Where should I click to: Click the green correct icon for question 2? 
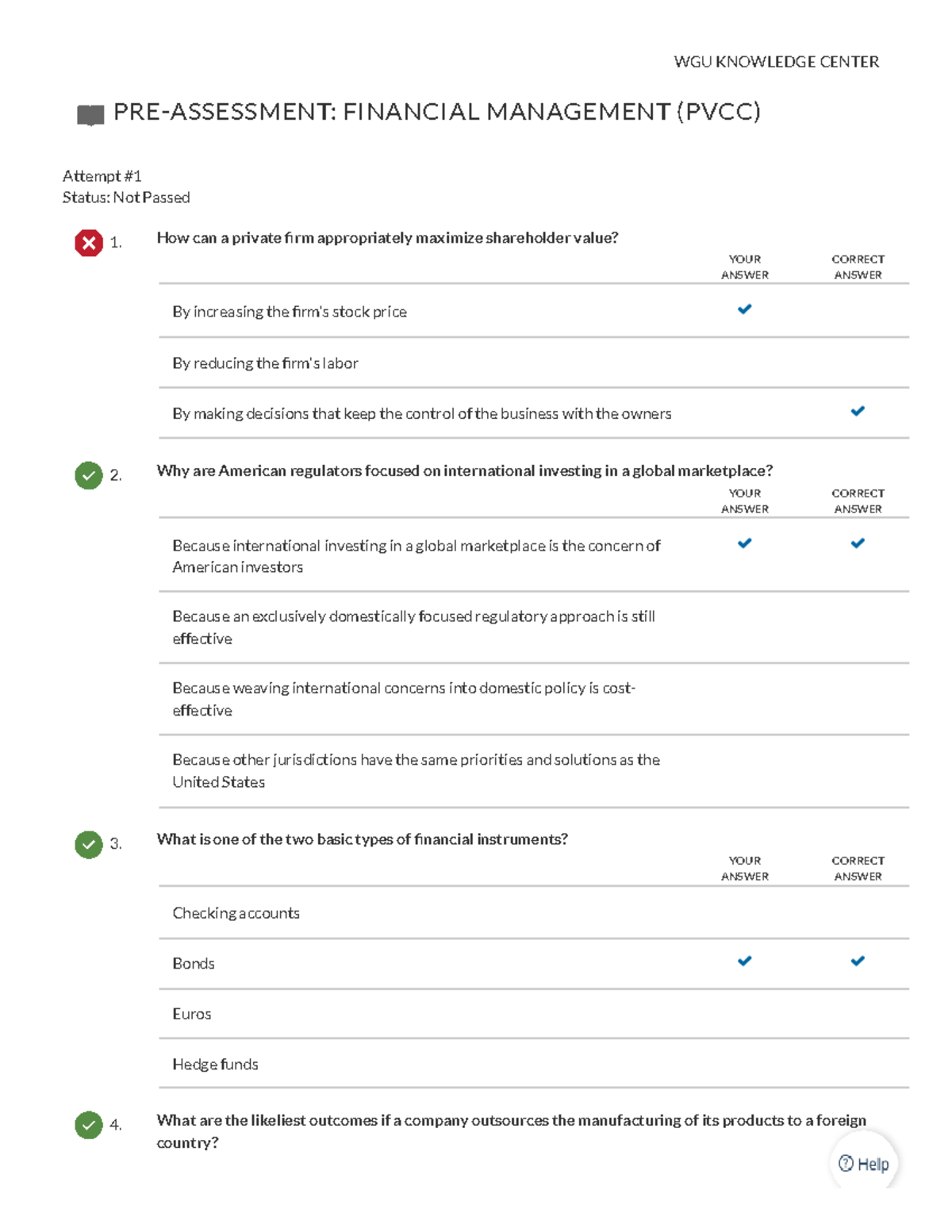tap(89, 475)
